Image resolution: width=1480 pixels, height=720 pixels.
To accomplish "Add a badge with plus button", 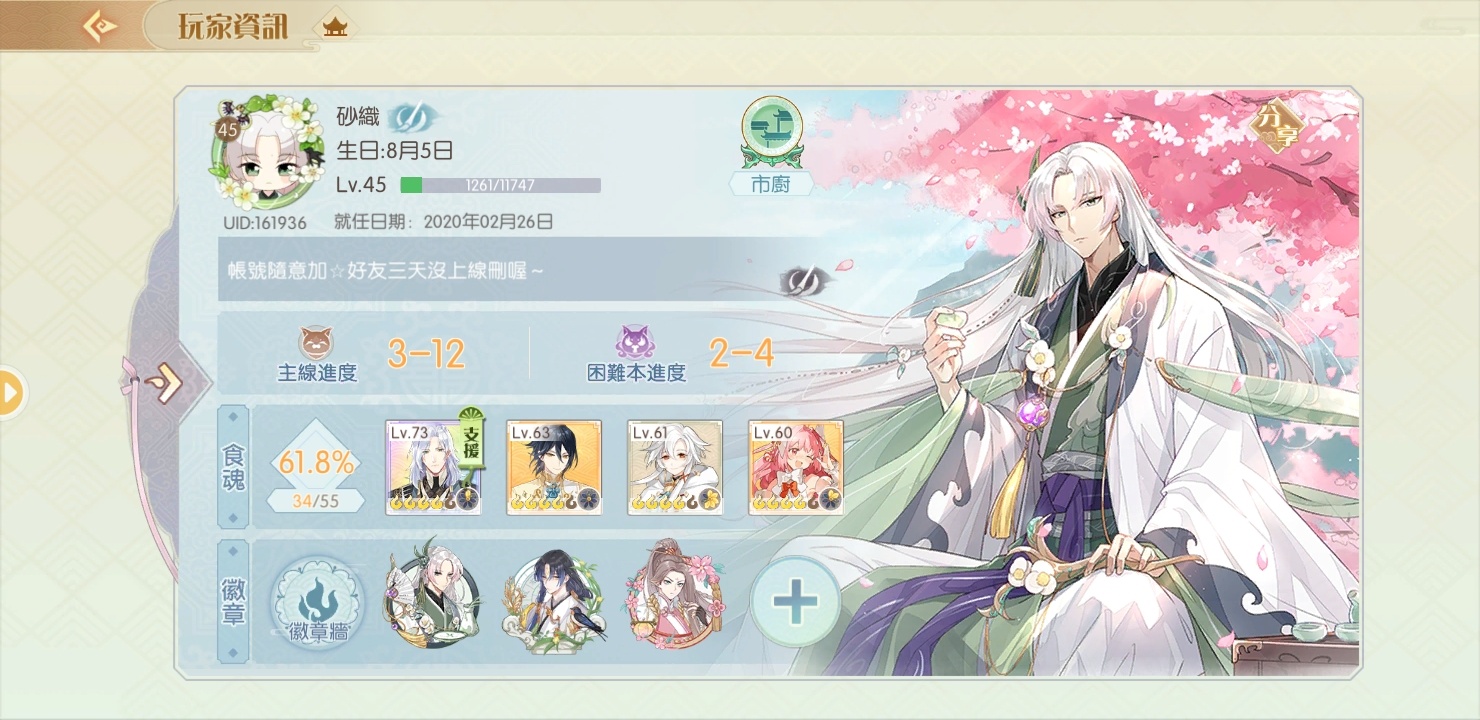I will [x=796, y=603].
